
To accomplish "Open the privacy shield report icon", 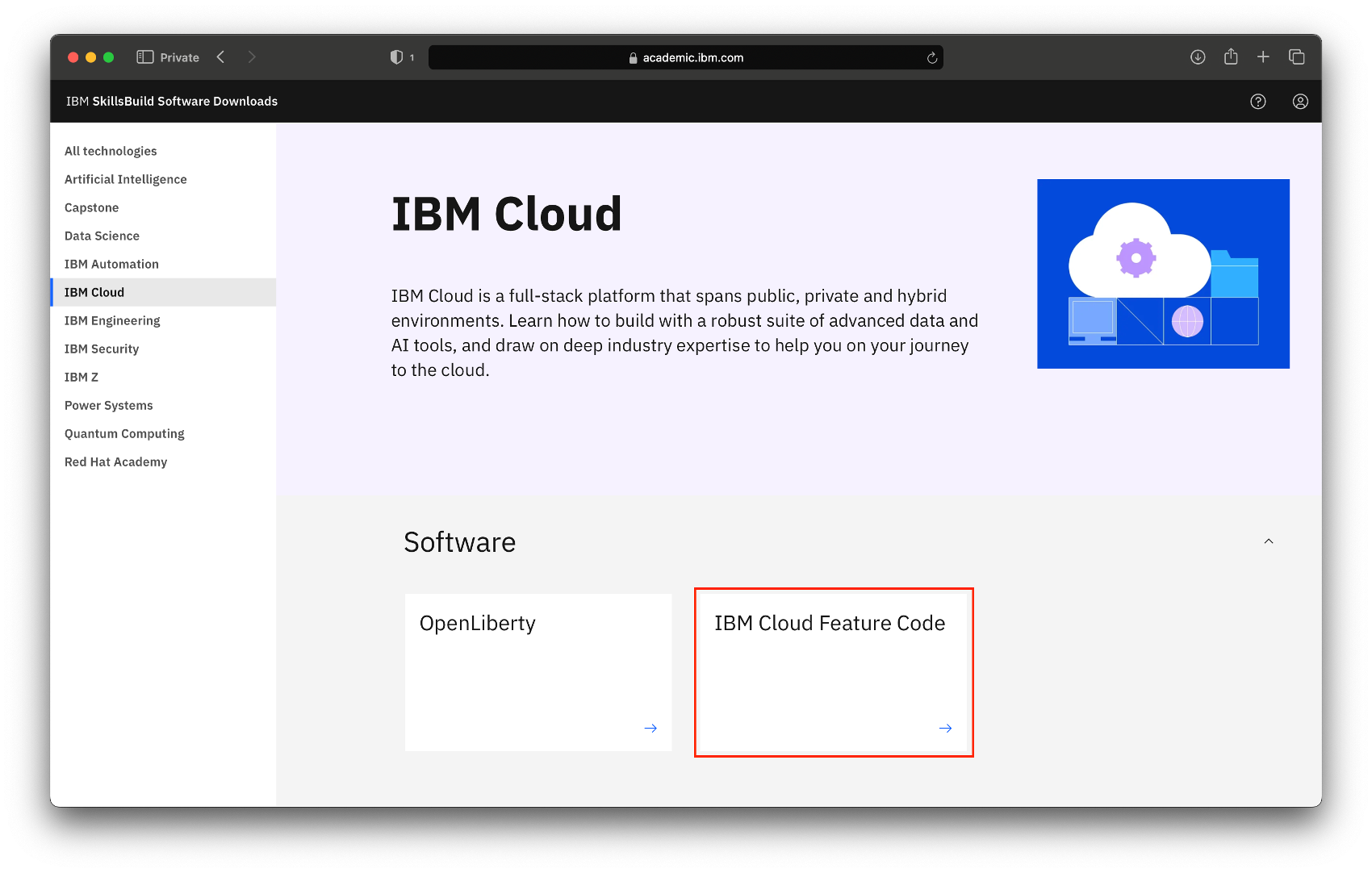I will [396, 57].
